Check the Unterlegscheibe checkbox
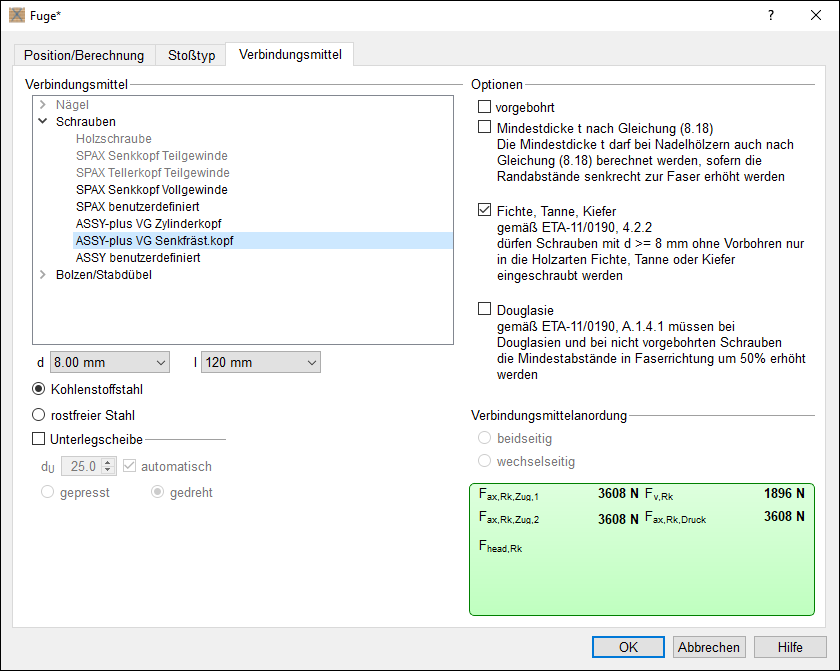 (39, 438)
